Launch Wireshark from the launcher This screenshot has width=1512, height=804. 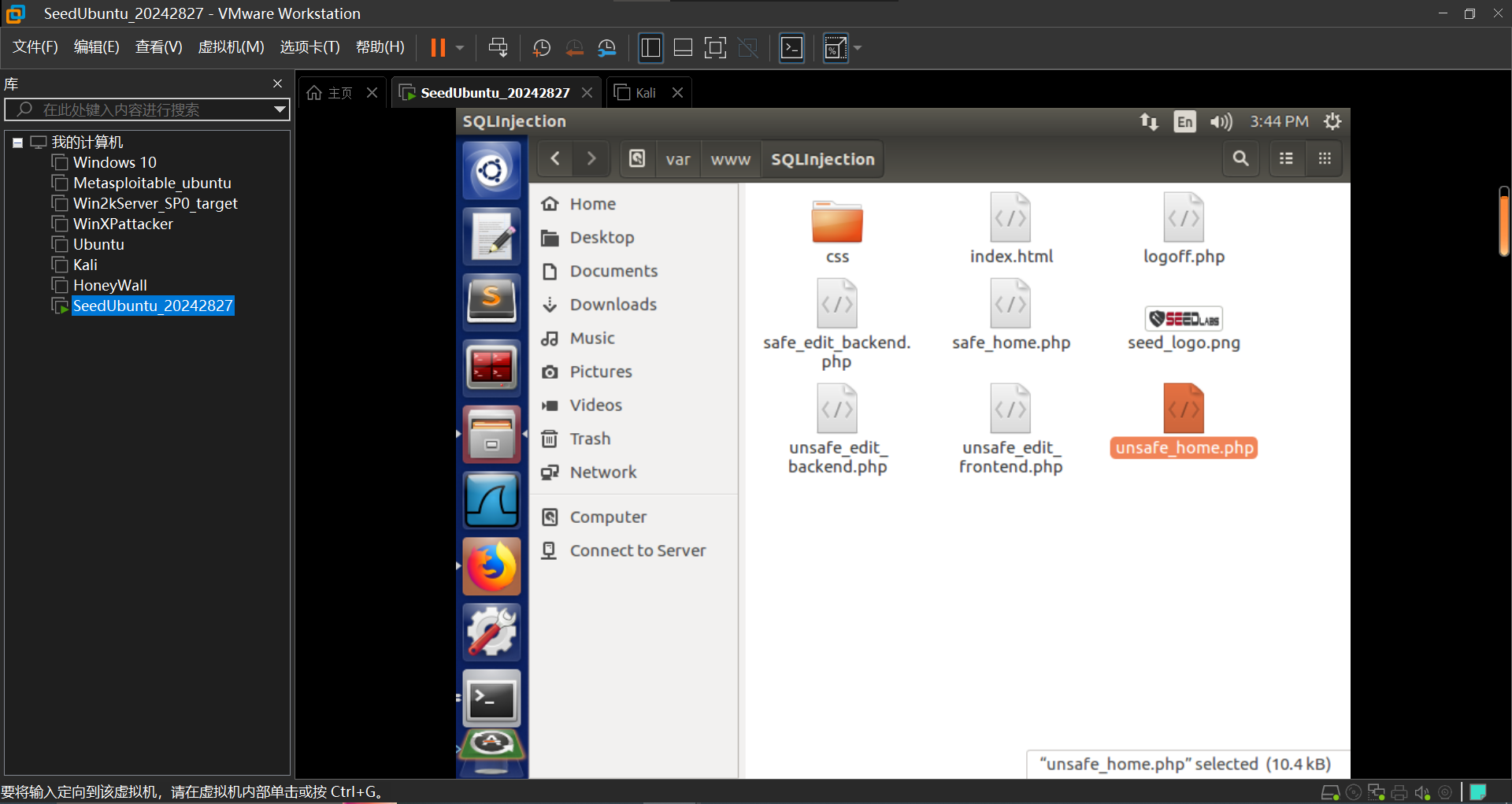pyautogui.click(x=491, y=500)
